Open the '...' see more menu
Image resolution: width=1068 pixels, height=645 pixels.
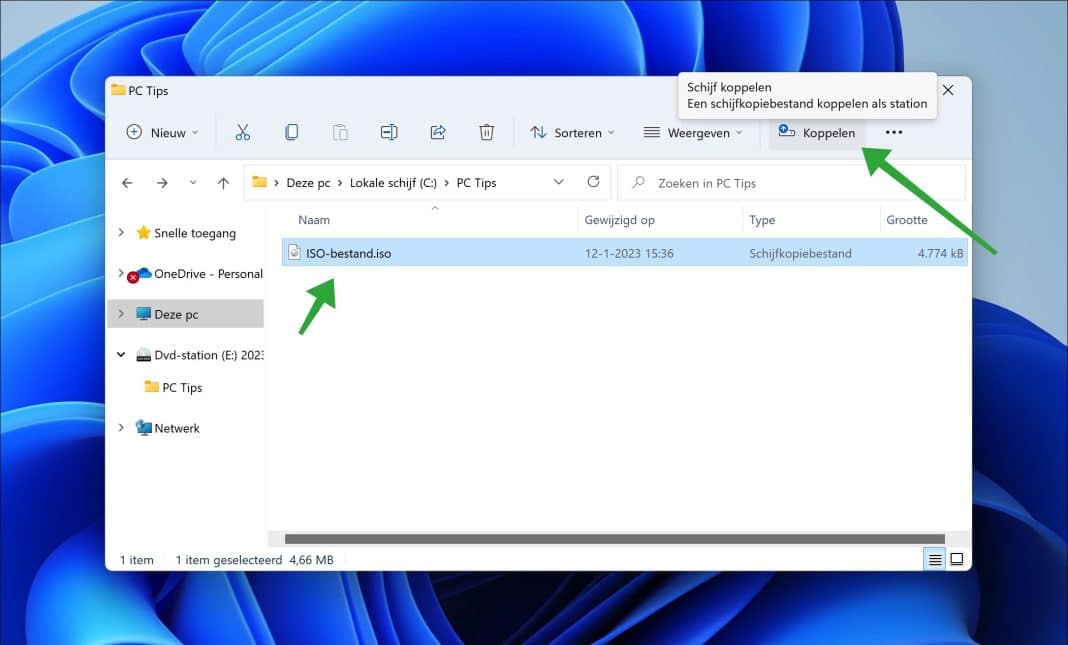click(893, 132)
